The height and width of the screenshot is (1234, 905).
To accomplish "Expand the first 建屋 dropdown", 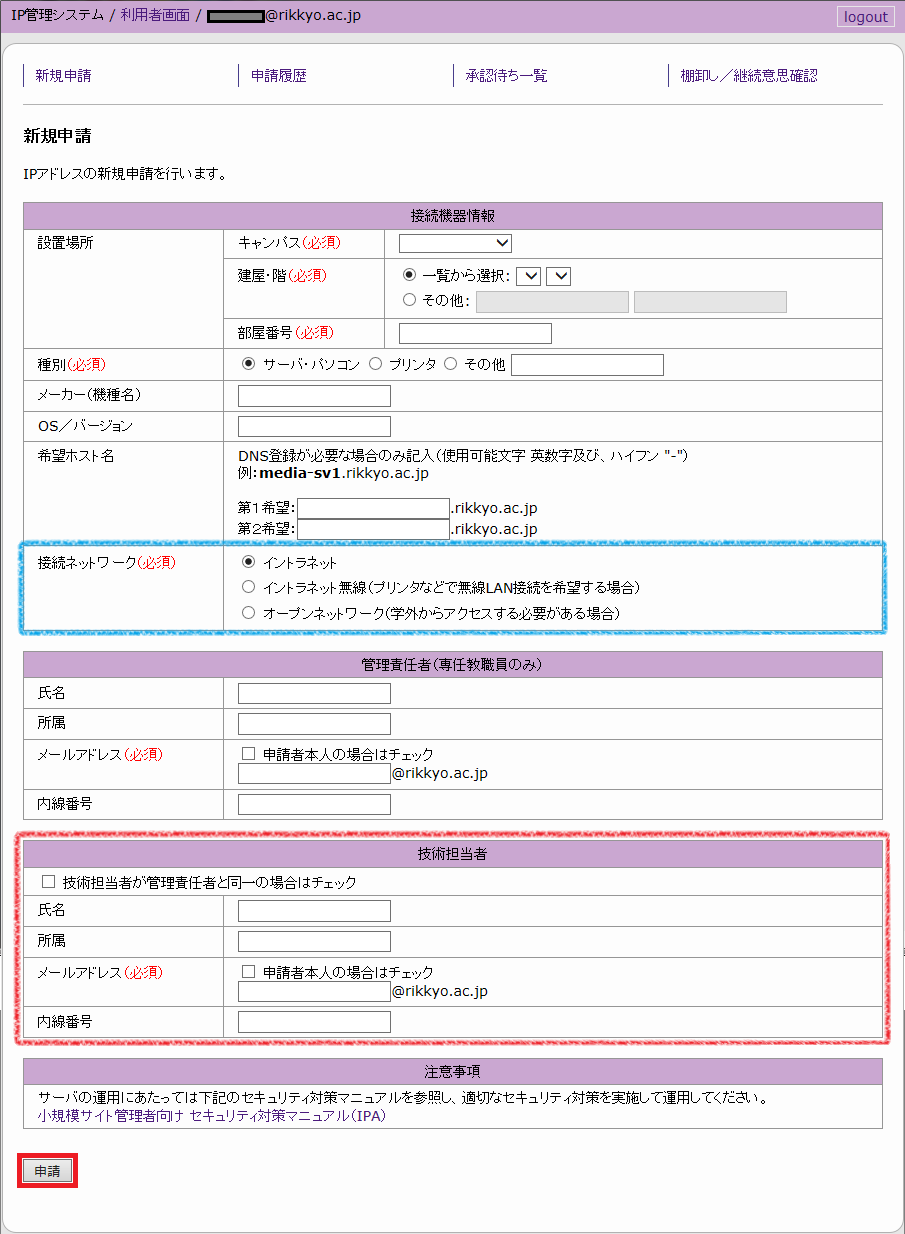I will click(529, 276).
